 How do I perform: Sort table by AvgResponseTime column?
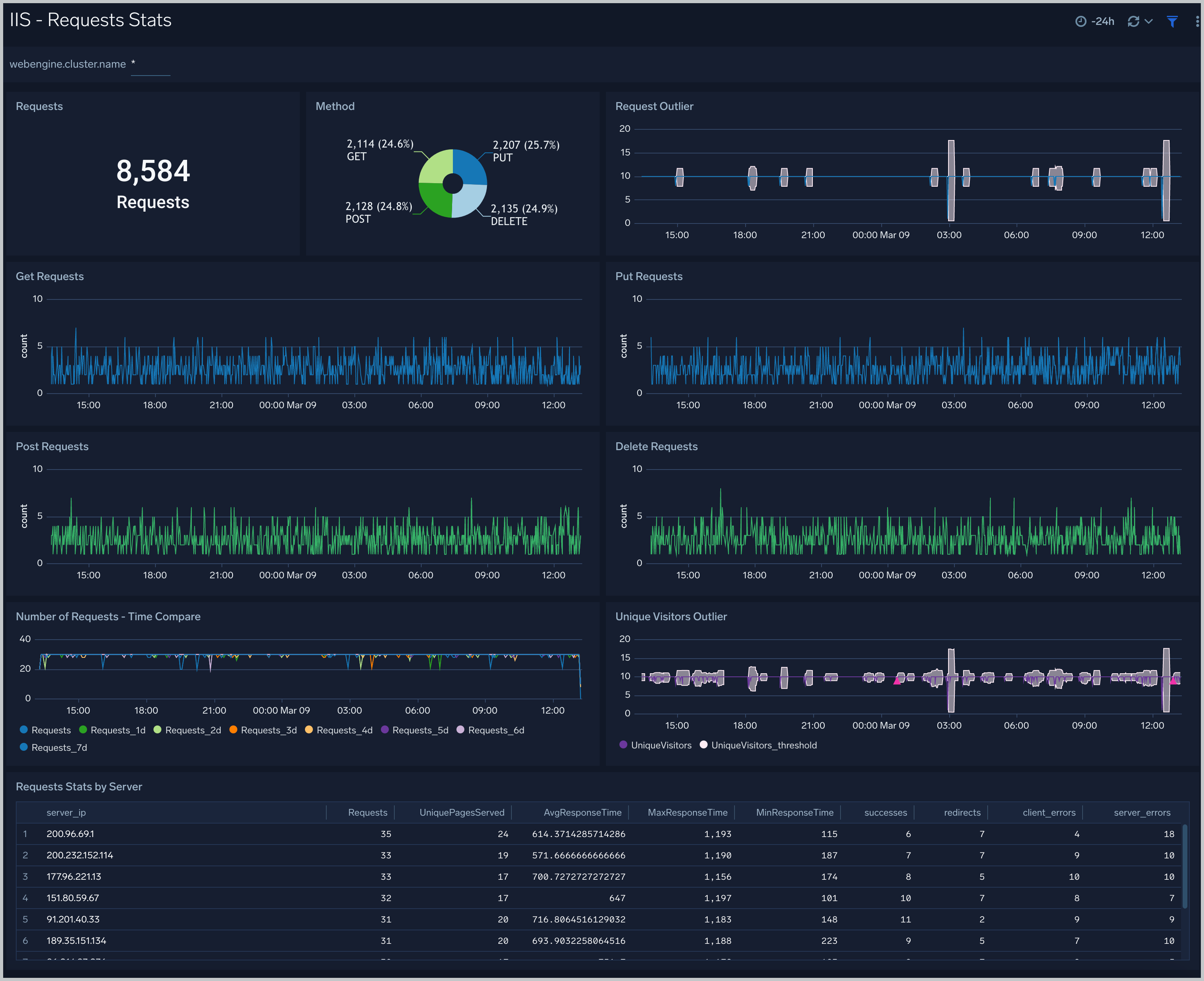583,812
